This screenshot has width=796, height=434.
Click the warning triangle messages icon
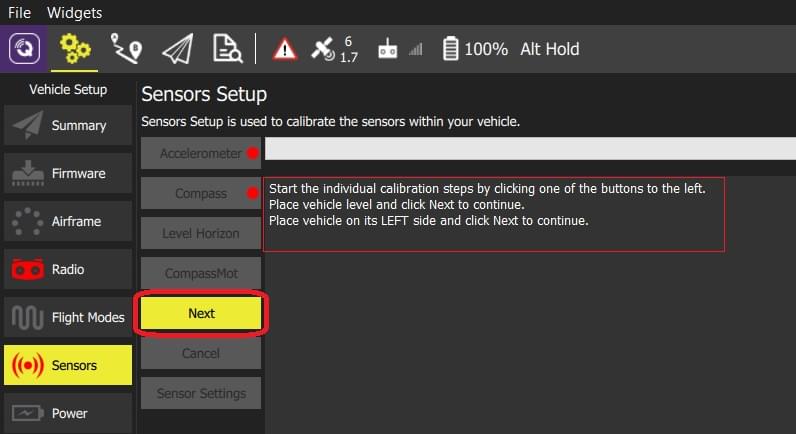pos(285,49)
